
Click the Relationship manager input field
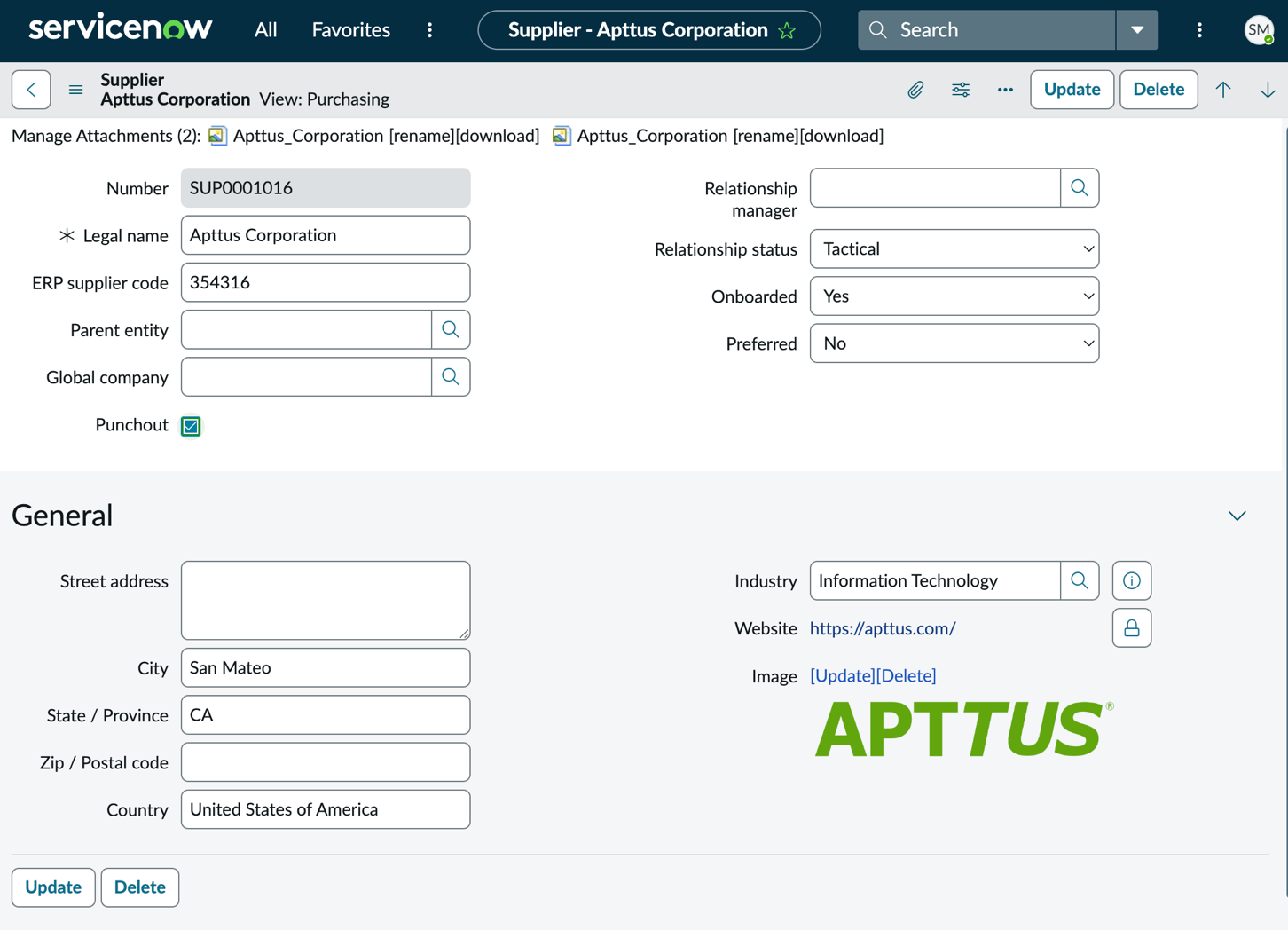pyautogui.click(x=935, y=188)
